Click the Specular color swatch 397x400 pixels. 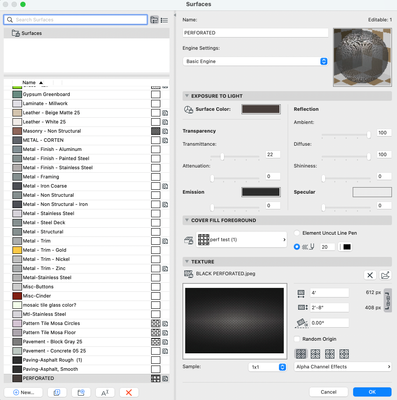(372, 192)
